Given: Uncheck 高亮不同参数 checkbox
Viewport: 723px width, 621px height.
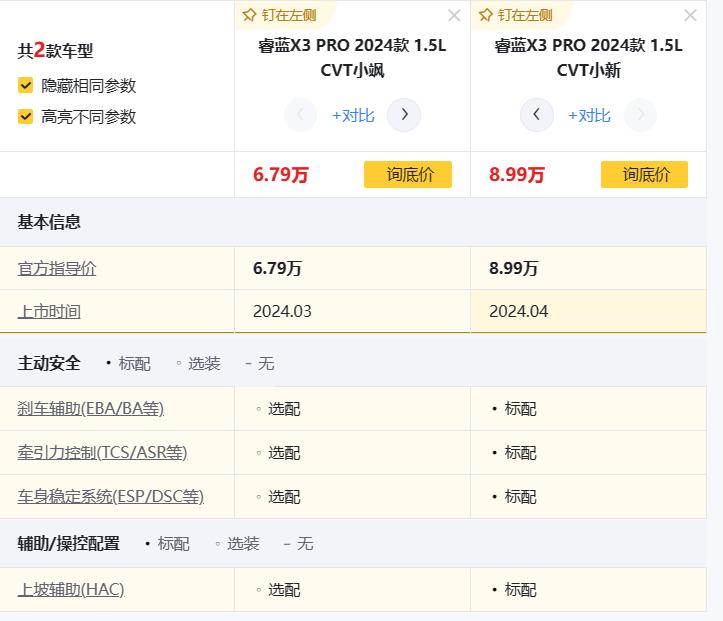Looking at the screenshot, I should click(x=25, y=117).
